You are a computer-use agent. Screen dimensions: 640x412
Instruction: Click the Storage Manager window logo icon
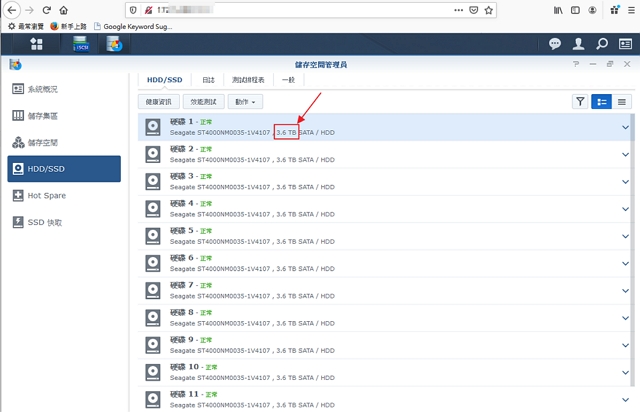[16, 64]
